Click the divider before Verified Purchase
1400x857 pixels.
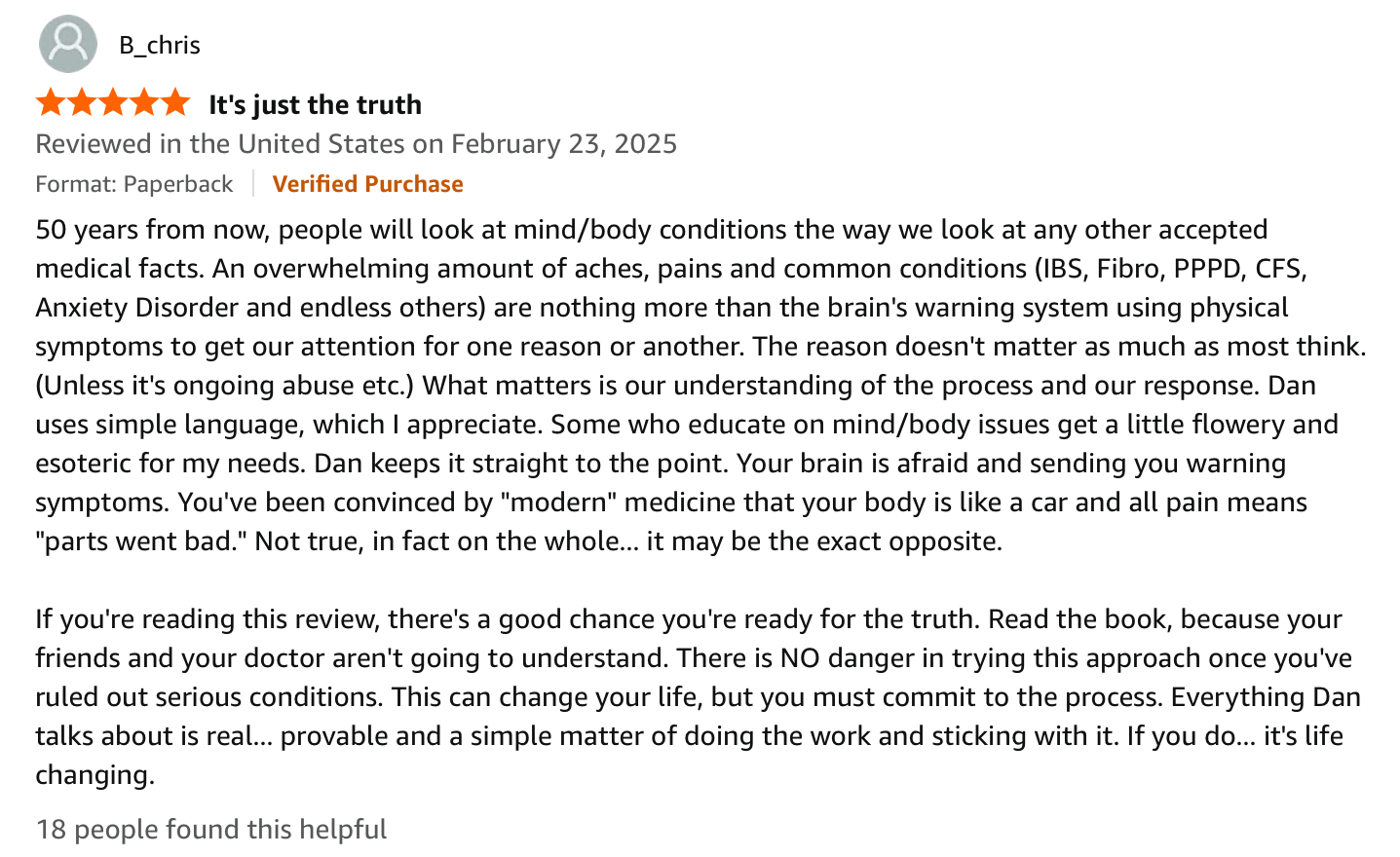[253, 184]
